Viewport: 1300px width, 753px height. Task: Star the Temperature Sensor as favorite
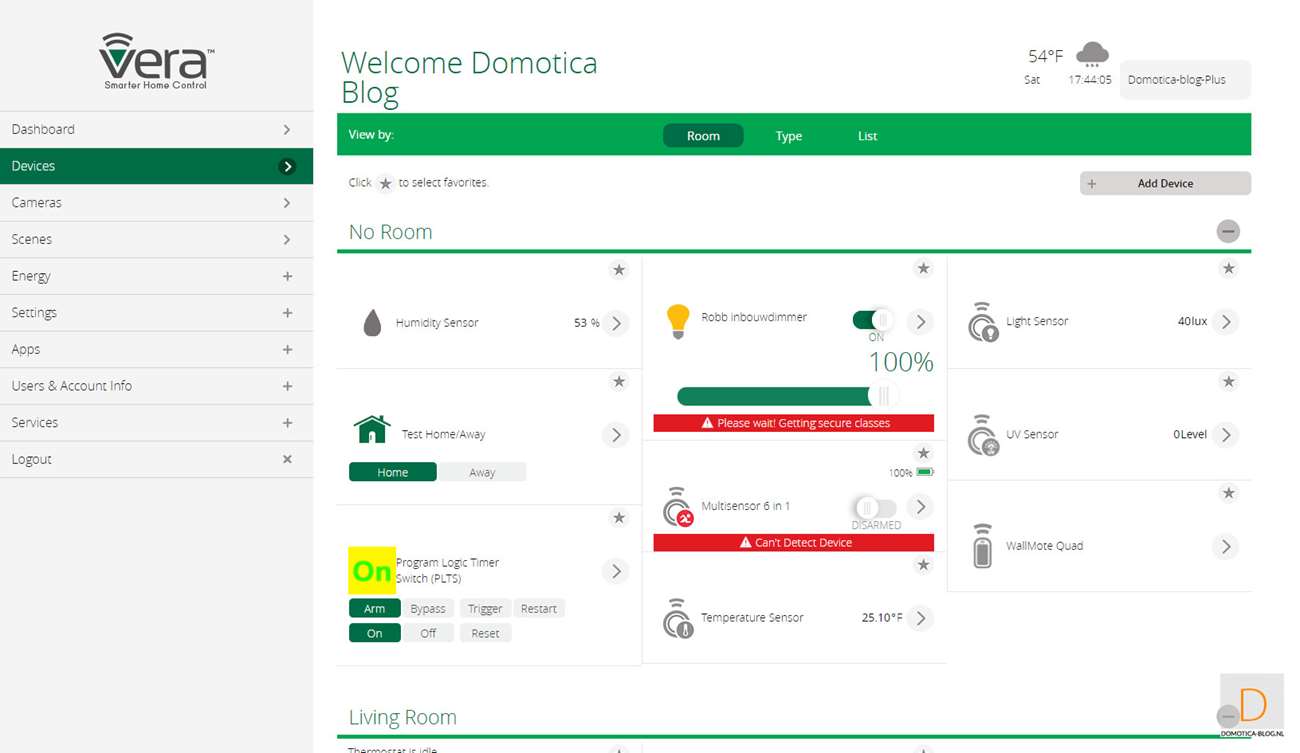923,566
